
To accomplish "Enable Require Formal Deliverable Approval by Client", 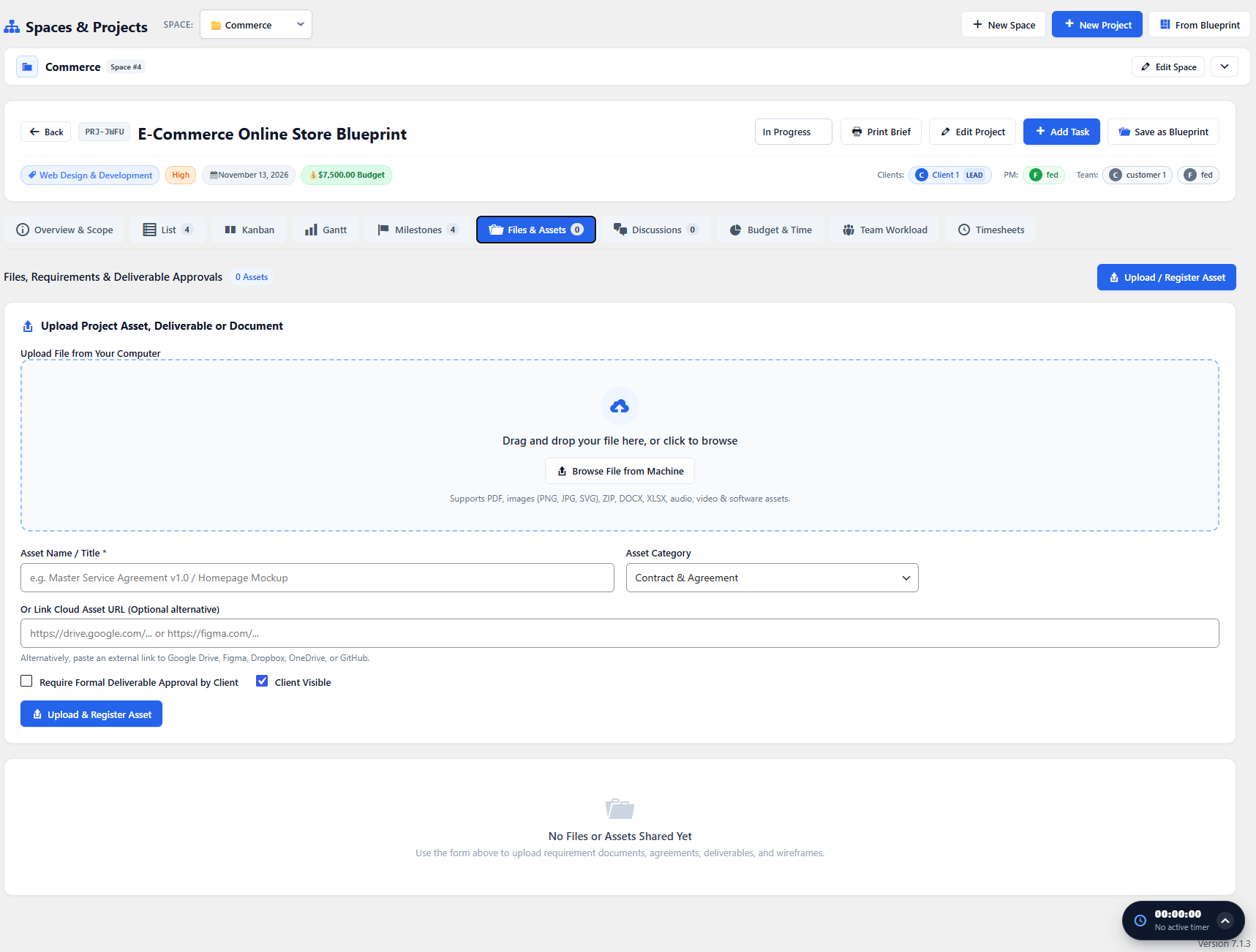I will (x=26, y=681).
